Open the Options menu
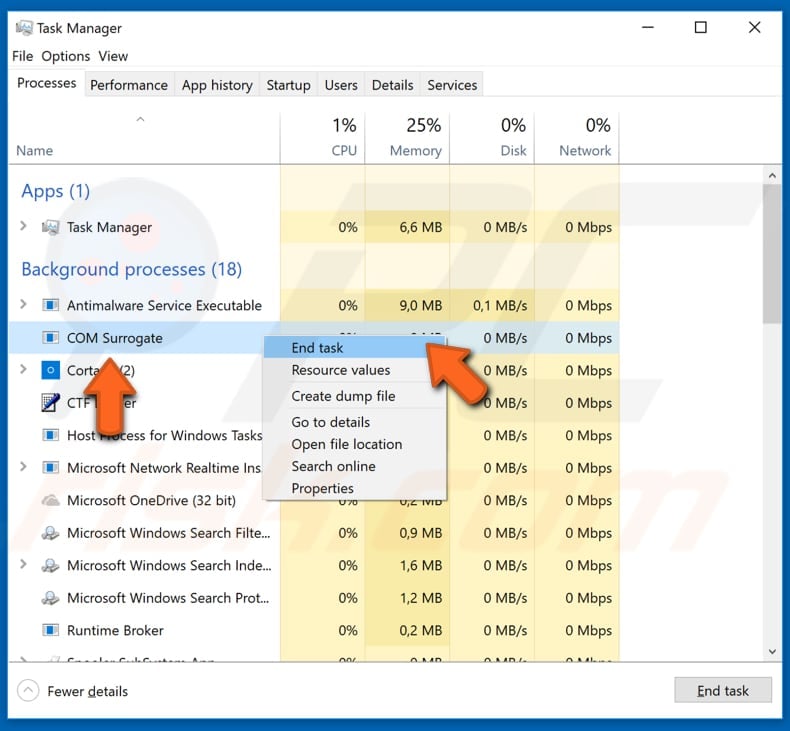The width and height of the screenshot is (790, 731). pos(65,56)
